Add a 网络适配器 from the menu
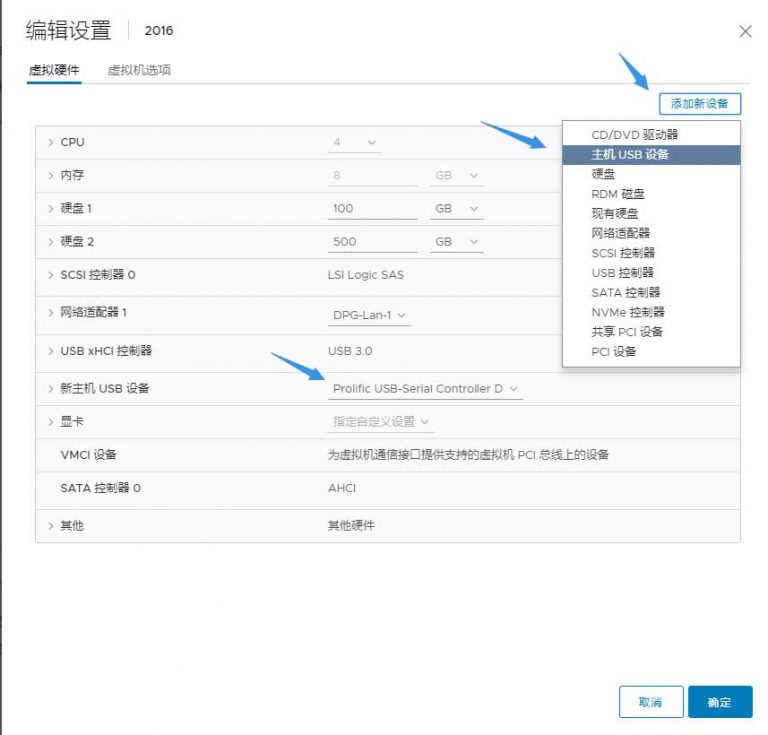 pos(620,233)
